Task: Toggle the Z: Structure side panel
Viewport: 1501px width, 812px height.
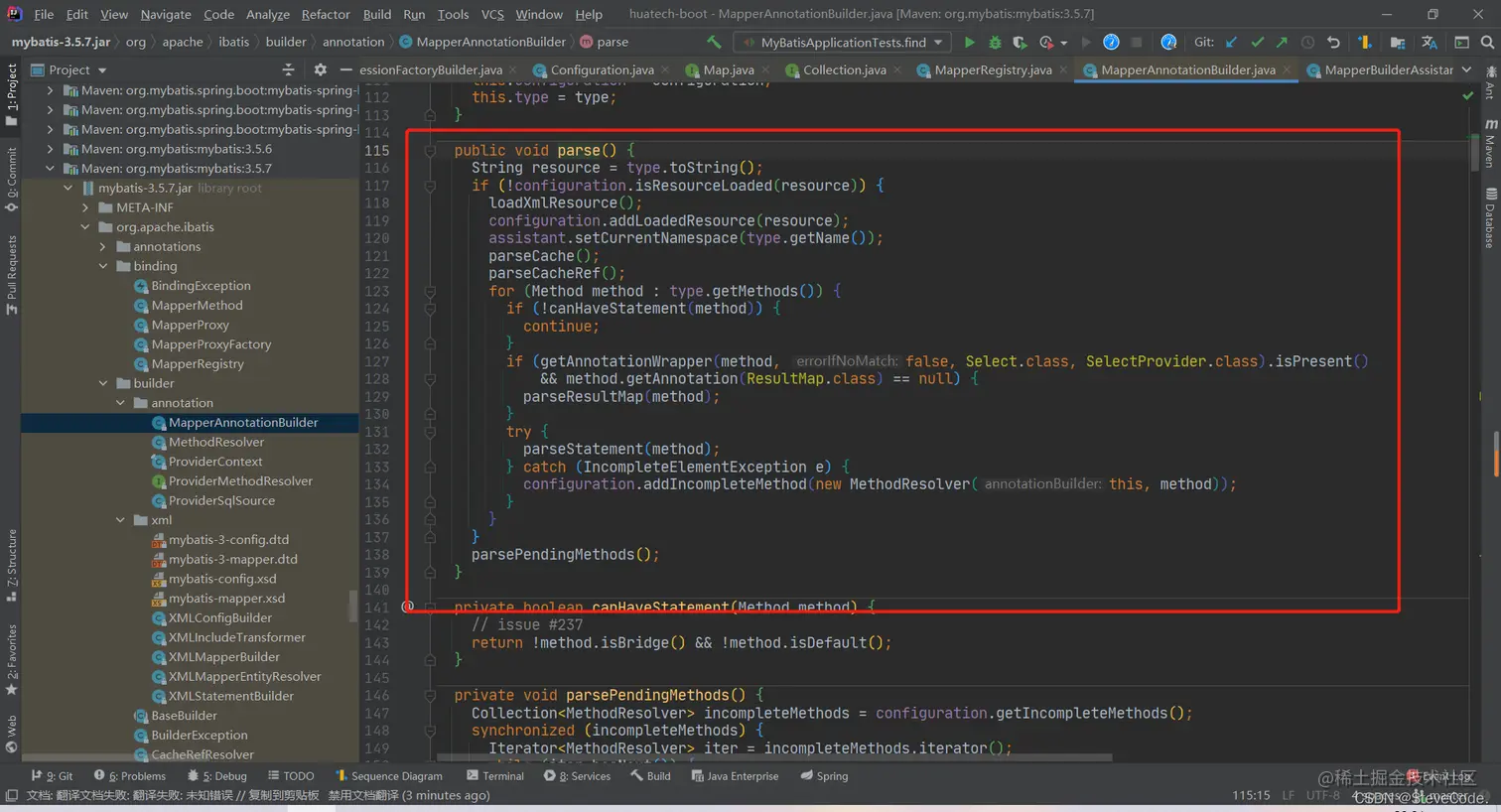Action: tap(11, 564)
